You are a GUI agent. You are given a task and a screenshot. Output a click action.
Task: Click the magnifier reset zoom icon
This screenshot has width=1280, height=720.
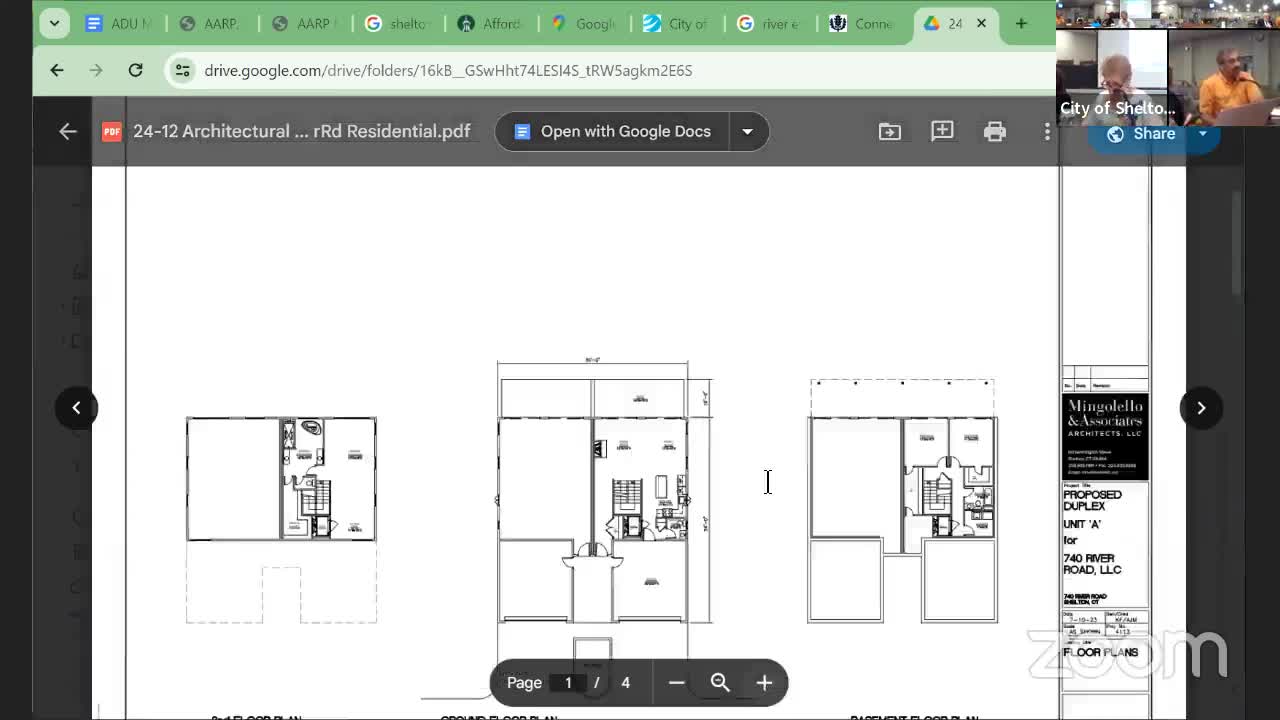720,682
